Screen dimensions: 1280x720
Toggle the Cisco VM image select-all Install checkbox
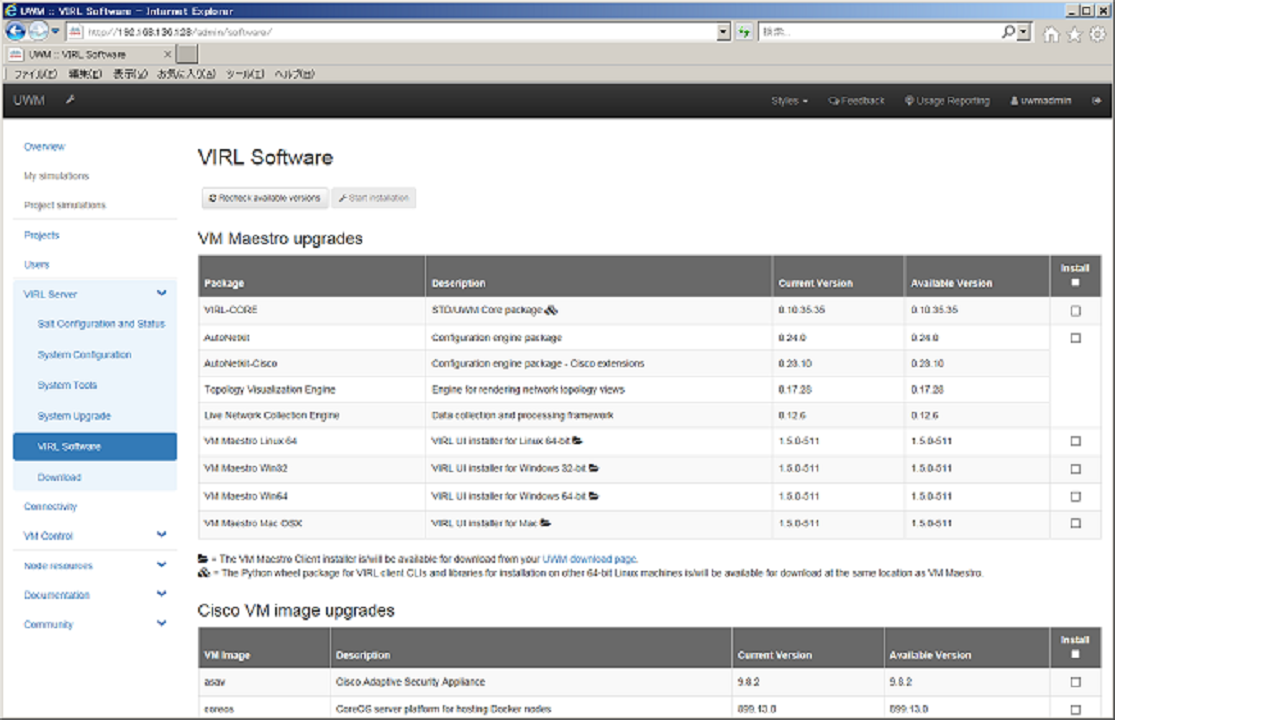1075,654
